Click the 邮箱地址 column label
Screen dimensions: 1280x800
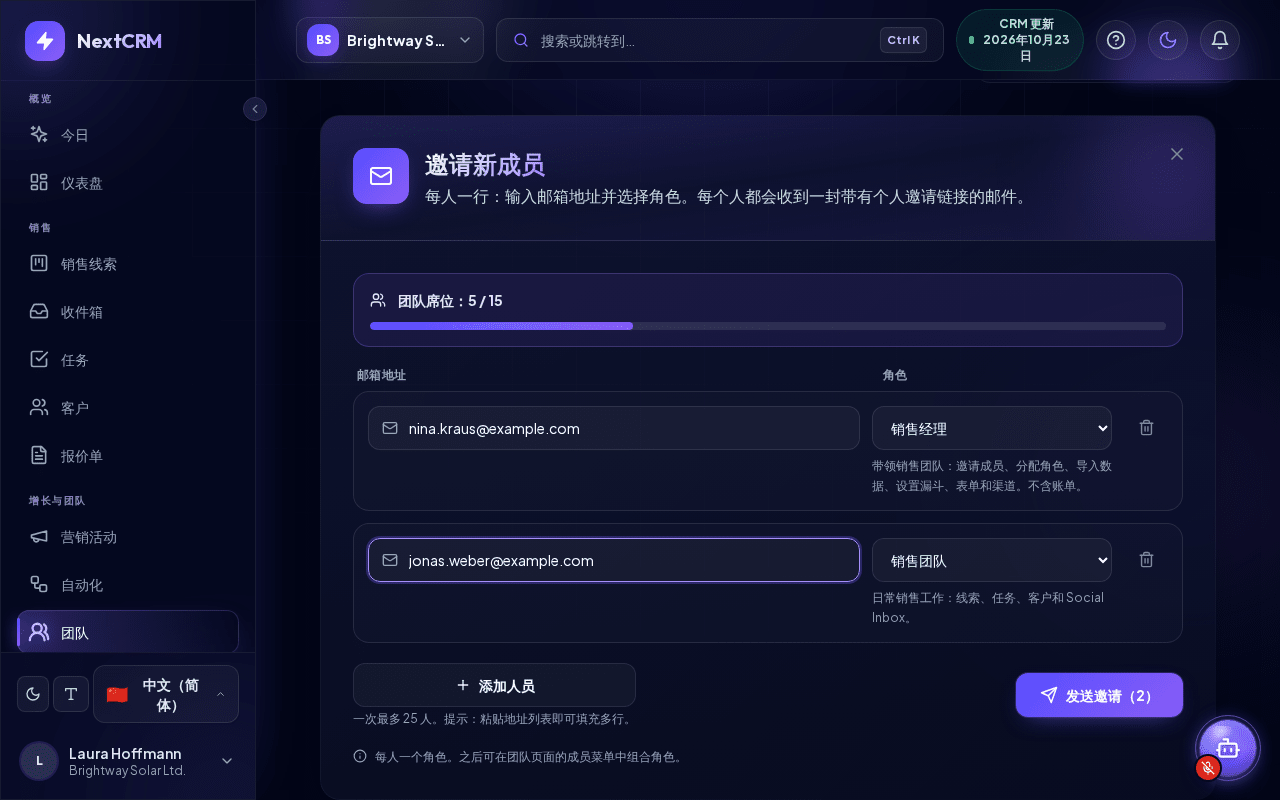point(382,375)
